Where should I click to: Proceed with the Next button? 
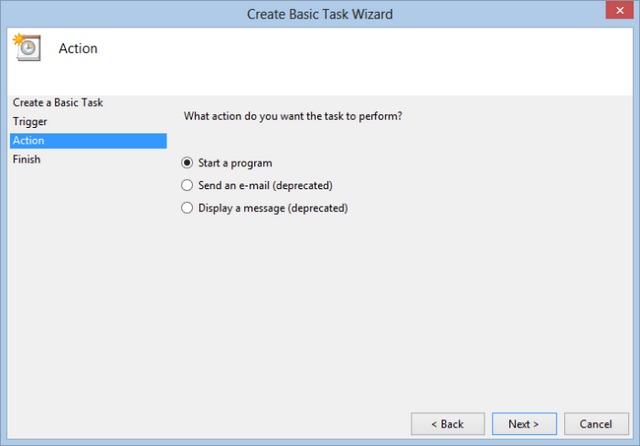[524, 424]
